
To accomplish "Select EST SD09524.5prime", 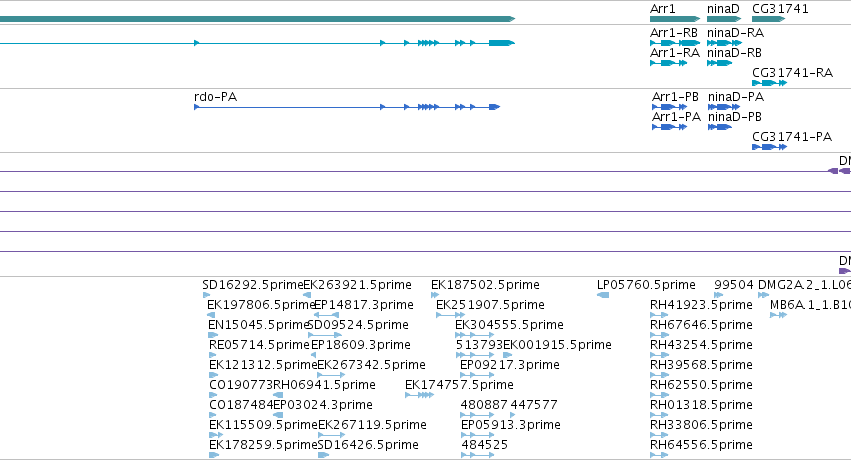I will point(358,325).
